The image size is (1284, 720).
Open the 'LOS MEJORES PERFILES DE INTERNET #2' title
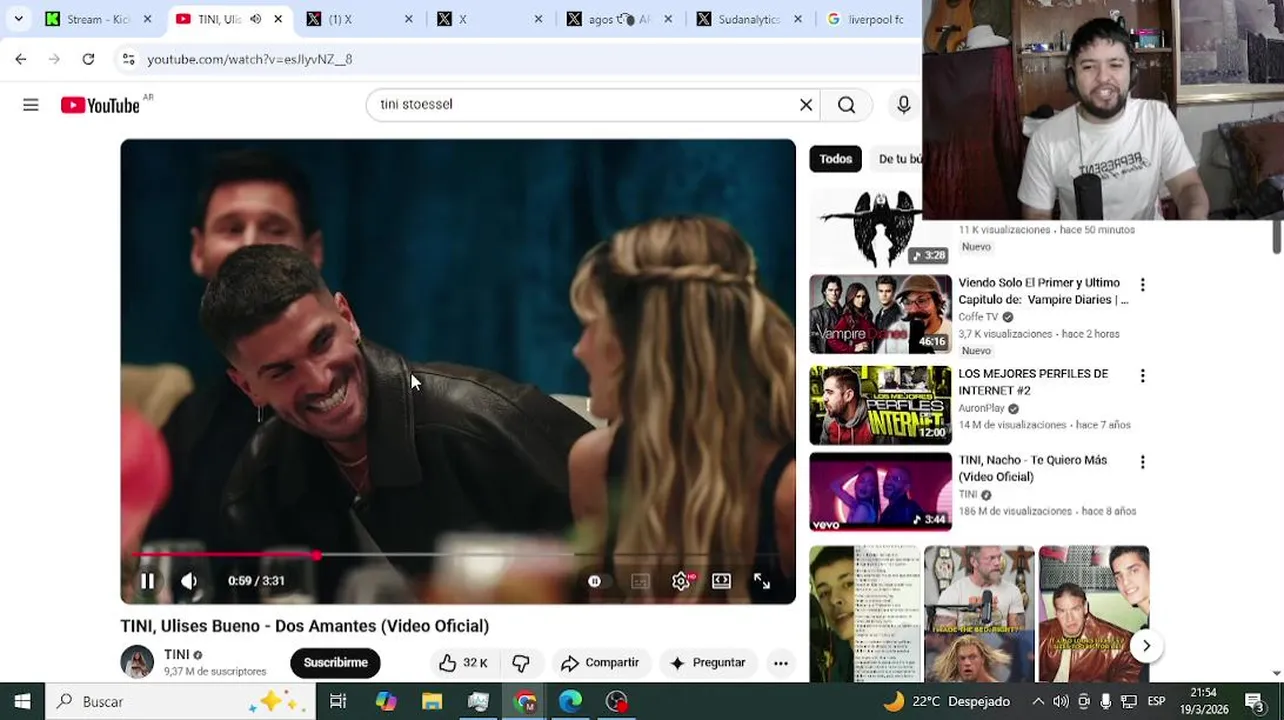[1033, 382]
